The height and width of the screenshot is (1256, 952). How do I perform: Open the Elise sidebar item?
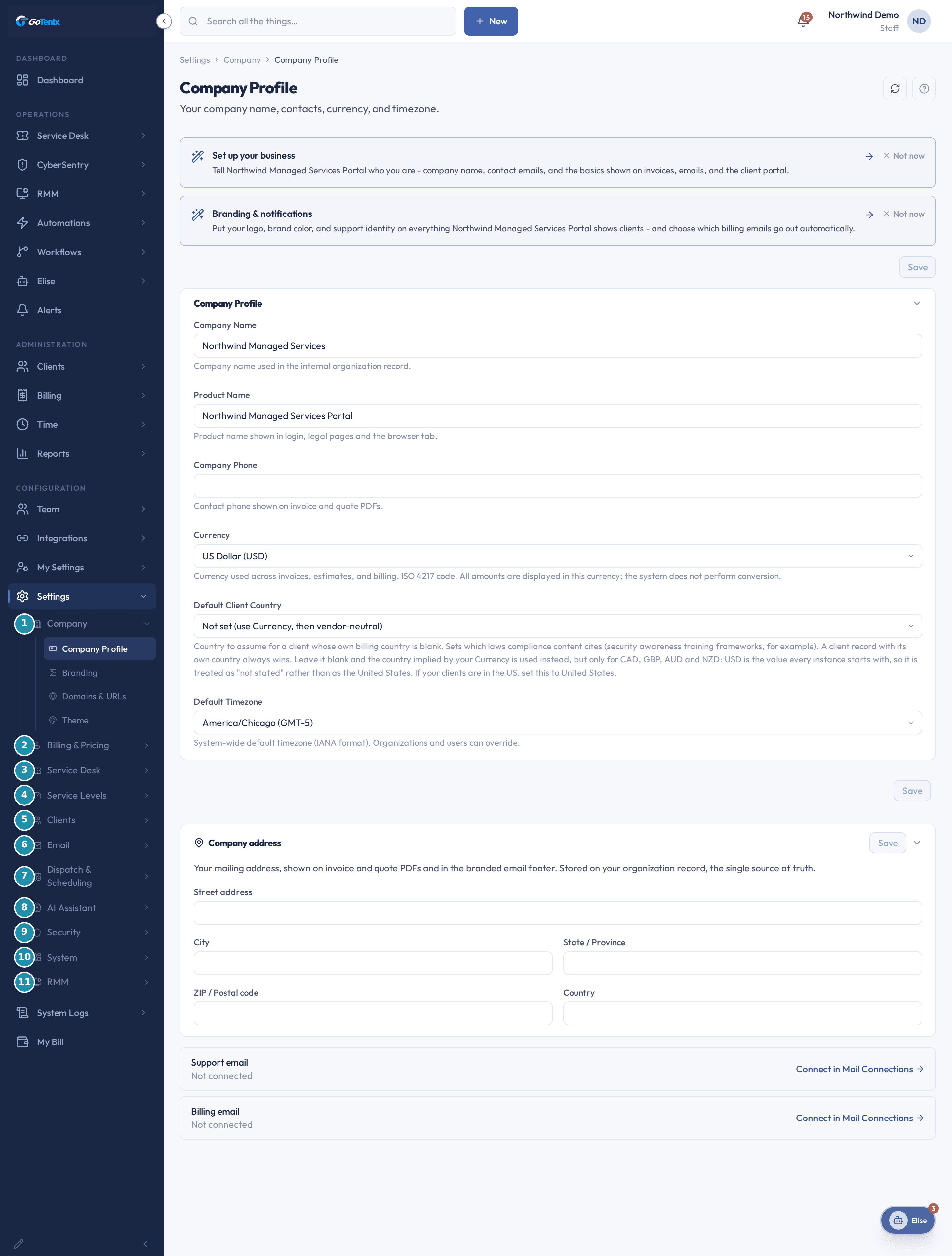[x=82, y=281]
